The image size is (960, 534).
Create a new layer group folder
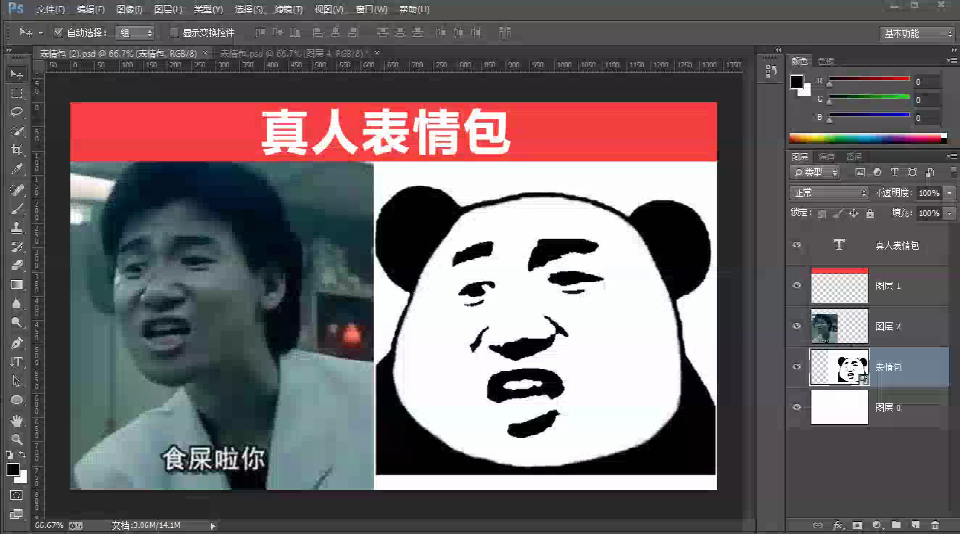click(896, 525)
